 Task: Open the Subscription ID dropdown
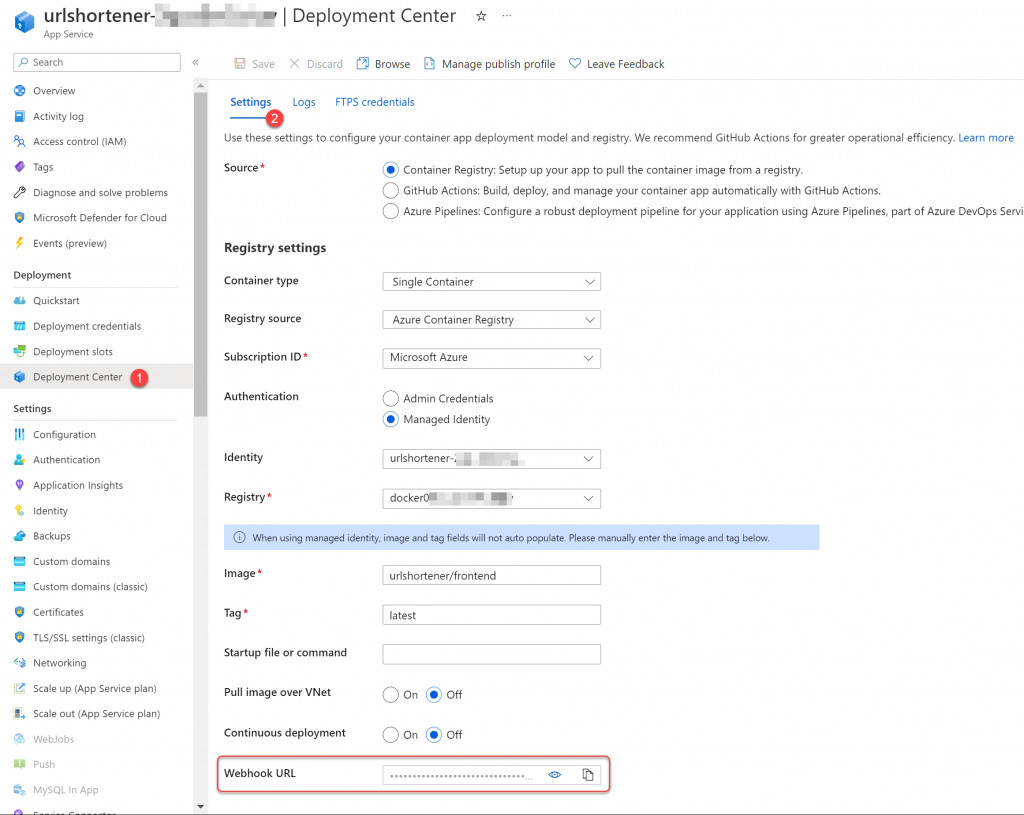point(491,358)
